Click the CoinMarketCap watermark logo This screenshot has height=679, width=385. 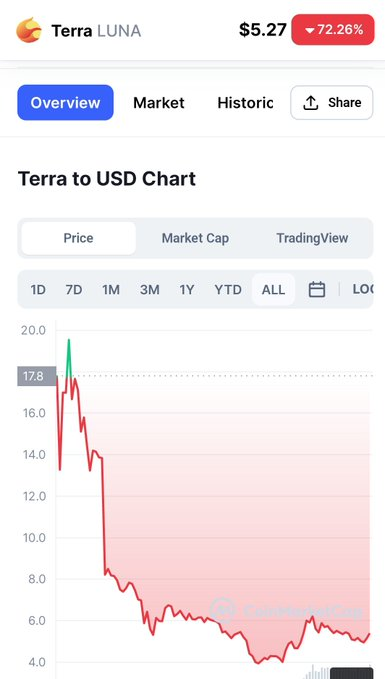223,611
